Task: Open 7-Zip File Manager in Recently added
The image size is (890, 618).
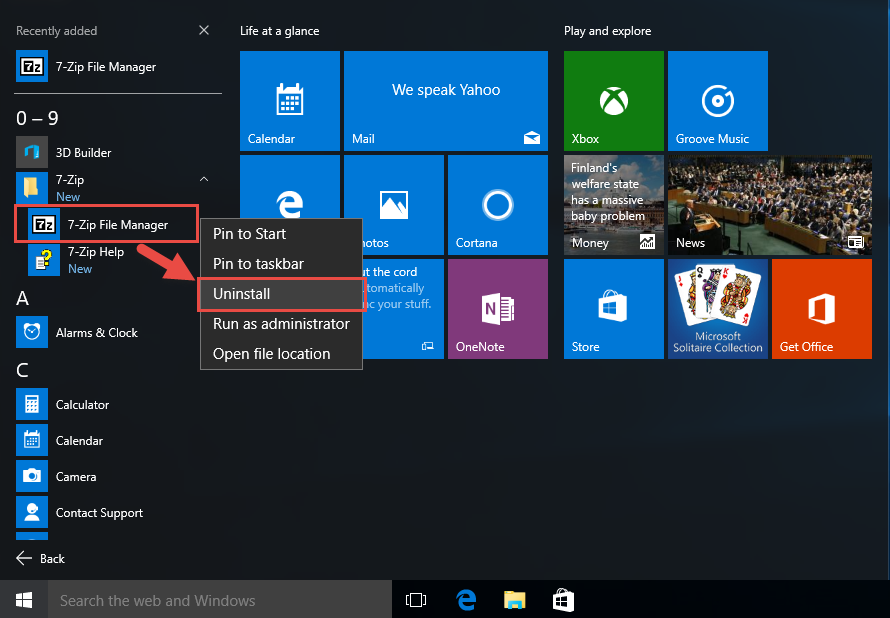Action: pos(117,67)
